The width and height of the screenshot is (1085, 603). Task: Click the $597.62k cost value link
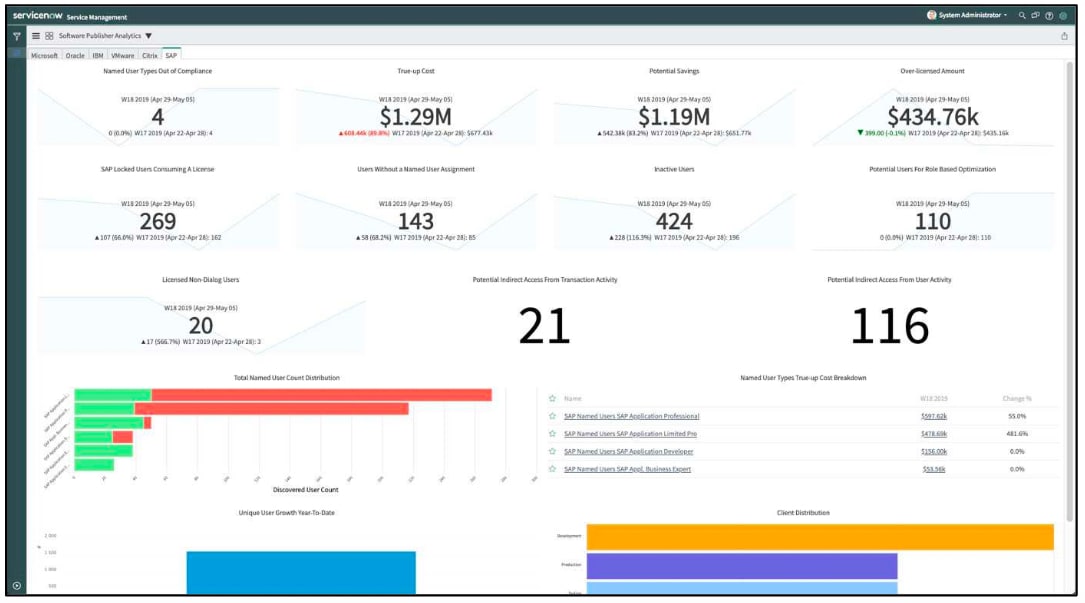[x=933, y=416]
